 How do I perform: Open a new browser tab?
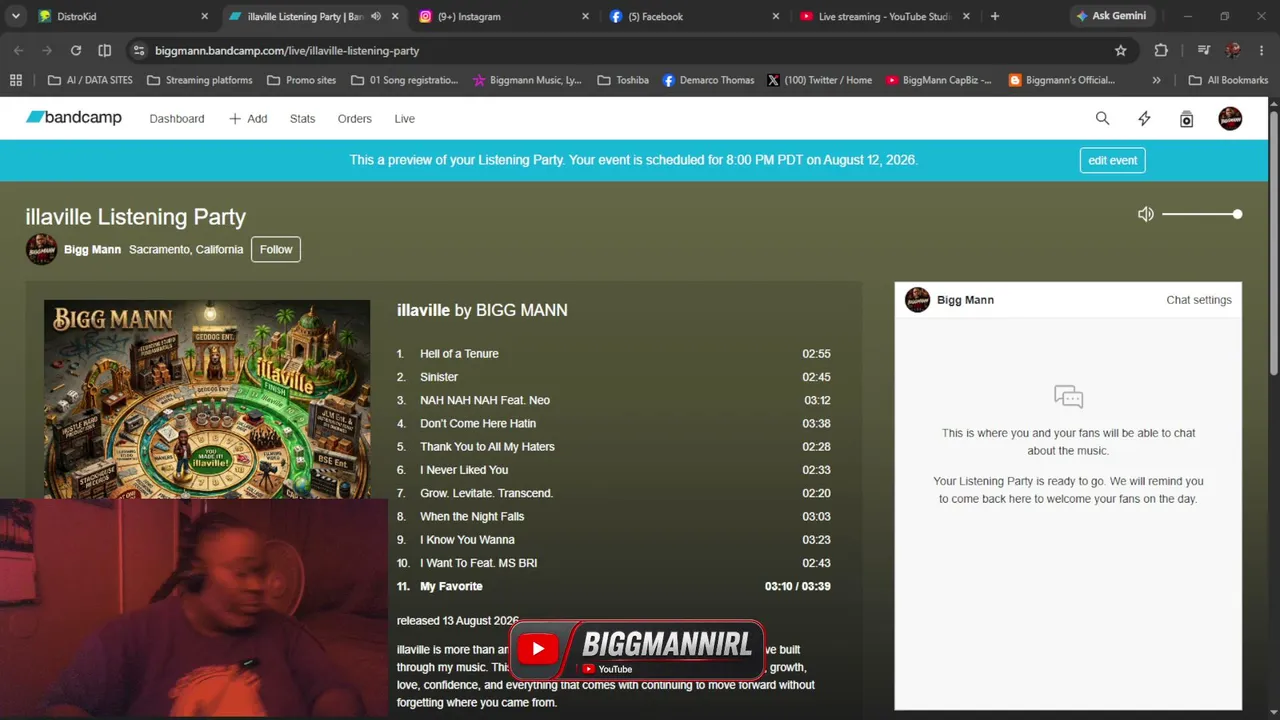(994, 16)
